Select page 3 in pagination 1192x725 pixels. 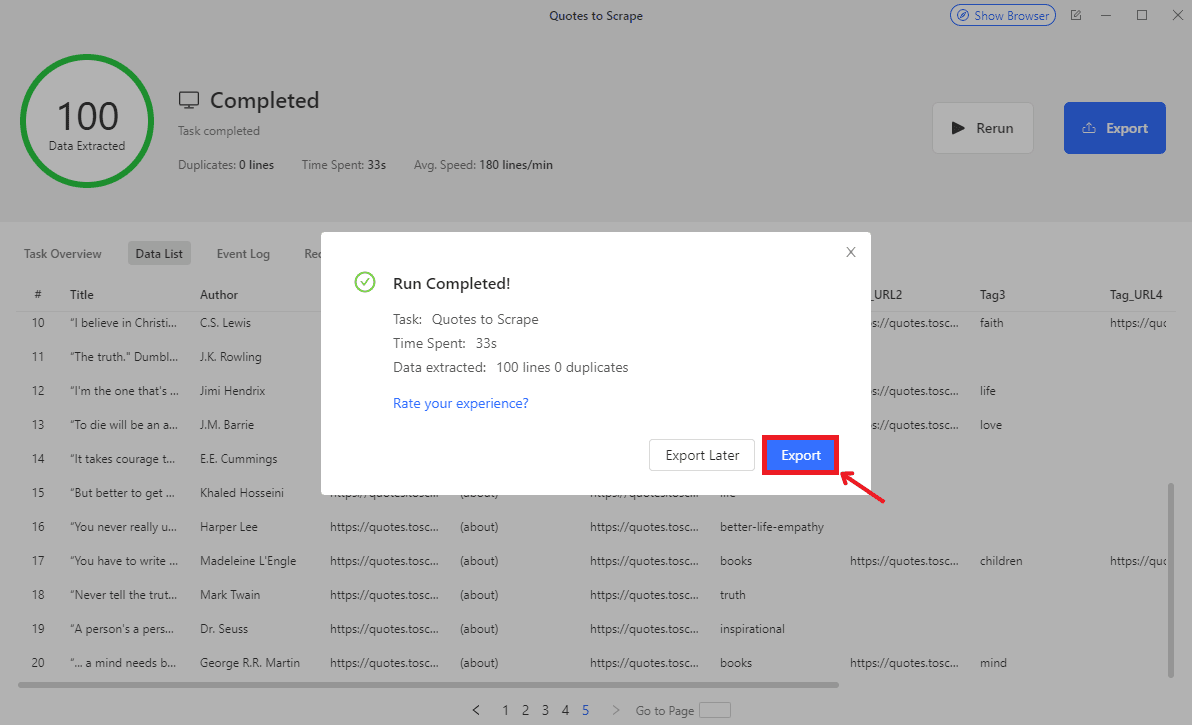pos(545,710)
